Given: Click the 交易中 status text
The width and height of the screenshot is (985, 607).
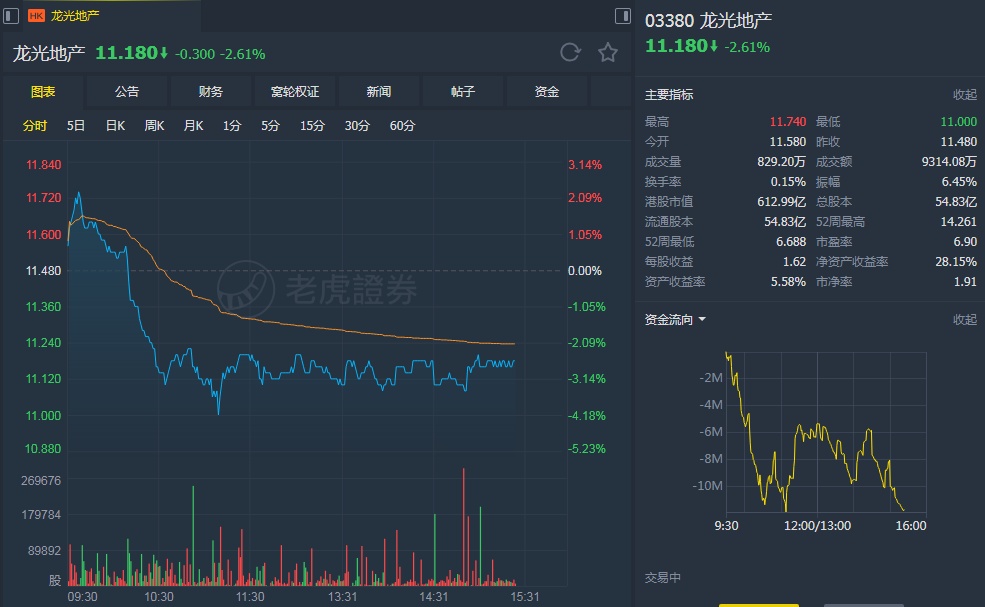Looking at the screenshot, I should pyautogui.click(x=663, y=577).
